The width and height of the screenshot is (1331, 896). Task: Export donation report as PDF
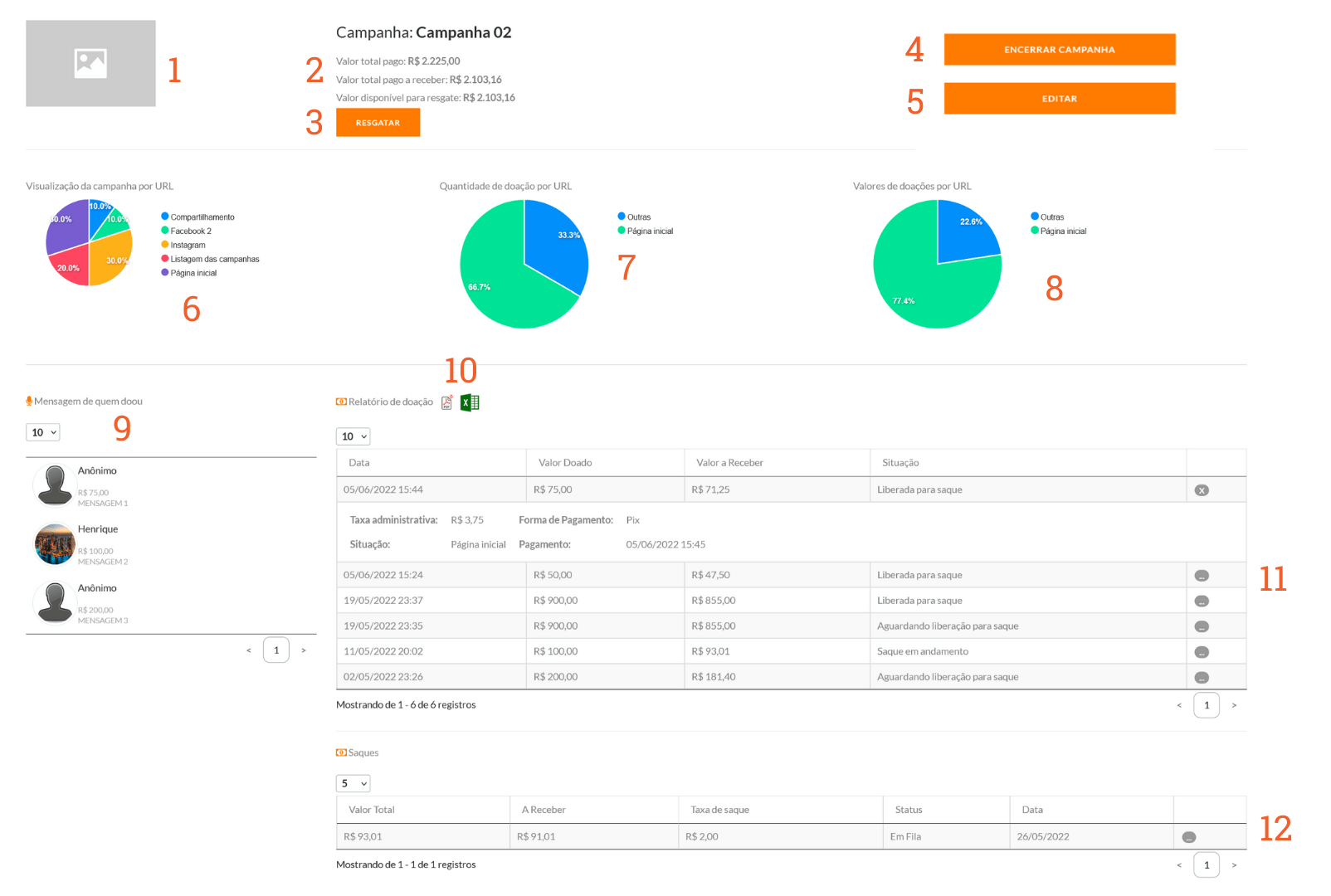446,402
